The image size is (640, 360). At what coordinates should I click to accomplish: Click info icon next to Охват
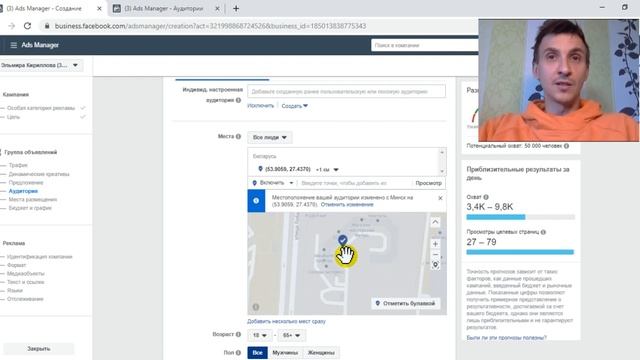point(486,197)
